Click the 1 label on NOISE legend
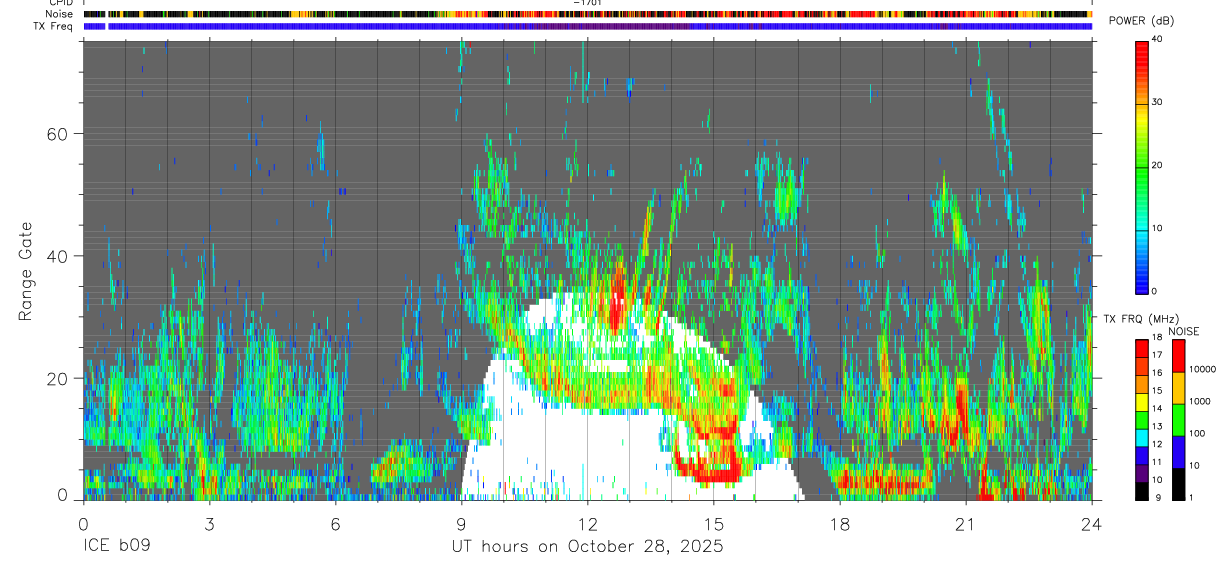This screenshot has height=567, width=1228. pyautogui.click(x=1192, y=497)
